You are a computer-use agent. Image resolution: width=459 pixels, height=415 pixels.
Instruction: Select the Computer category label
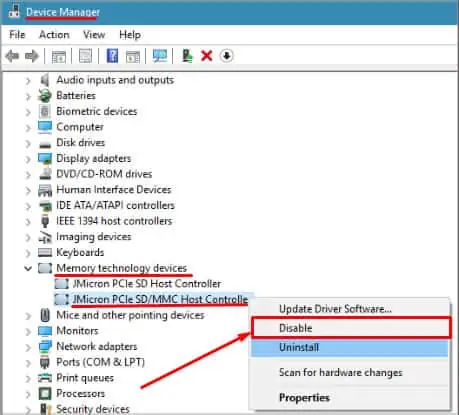tap(80, 127)
